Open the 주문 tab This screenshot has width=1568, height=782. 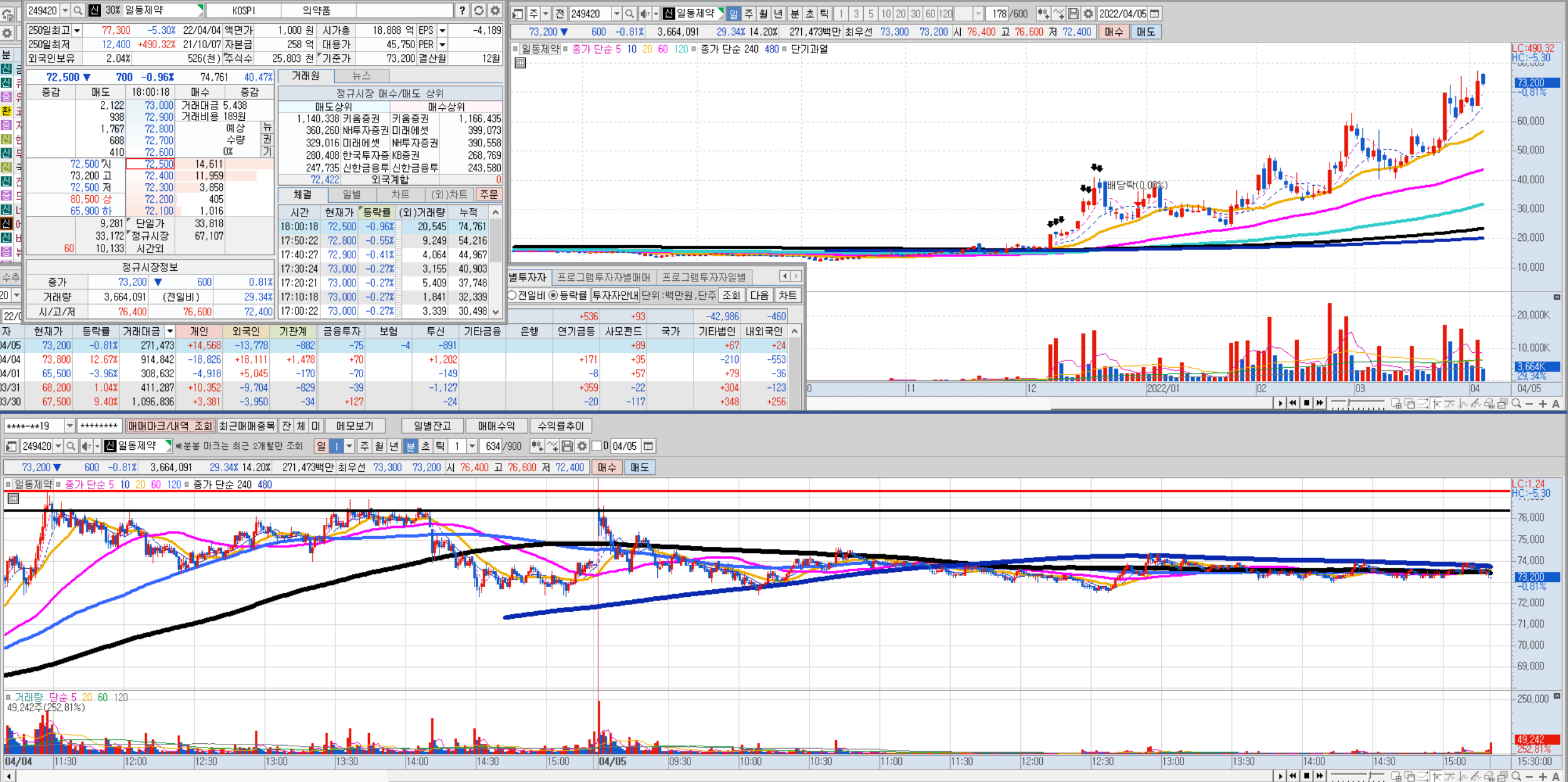click(x=489, y=195)
